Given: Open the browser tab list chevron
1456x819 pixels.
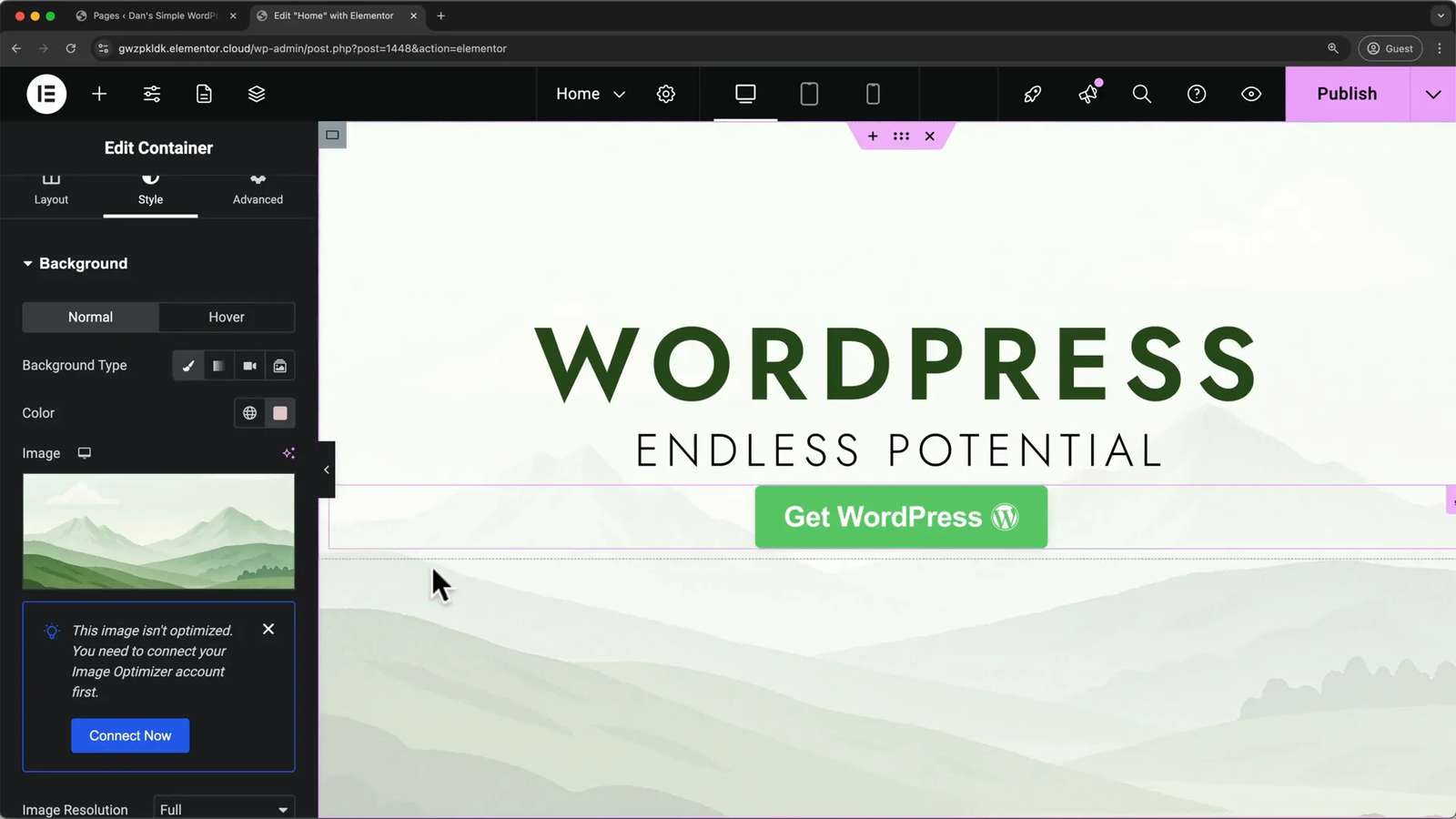Looking at the screenshot, I should tap(1441, 15).
